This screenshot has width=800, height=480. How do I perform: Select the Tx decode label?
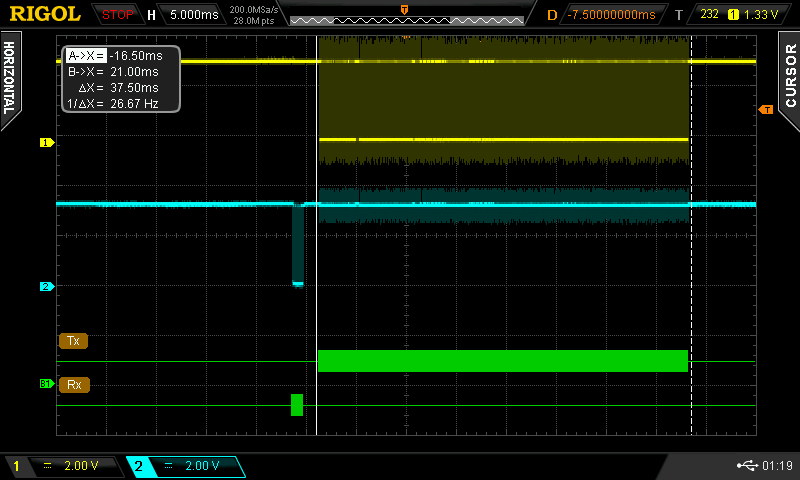(73, 341)
